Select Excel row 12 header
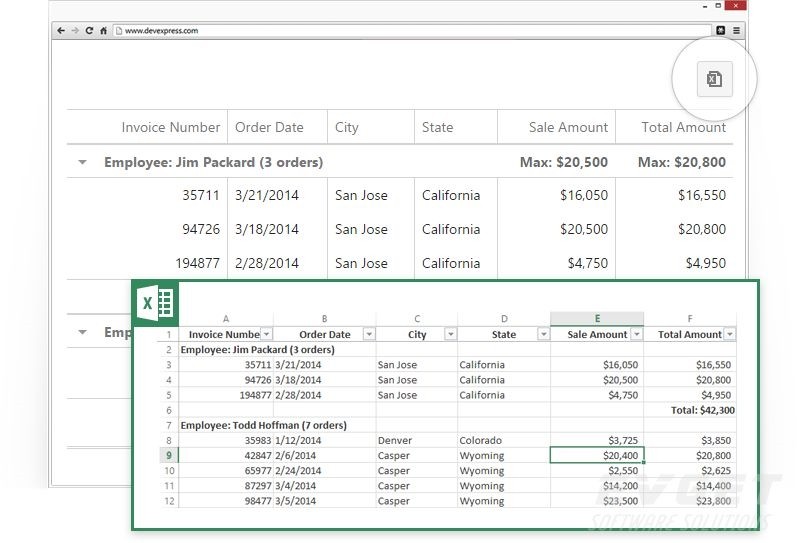The width and height of the screenshot is (797, 543). 169,501
